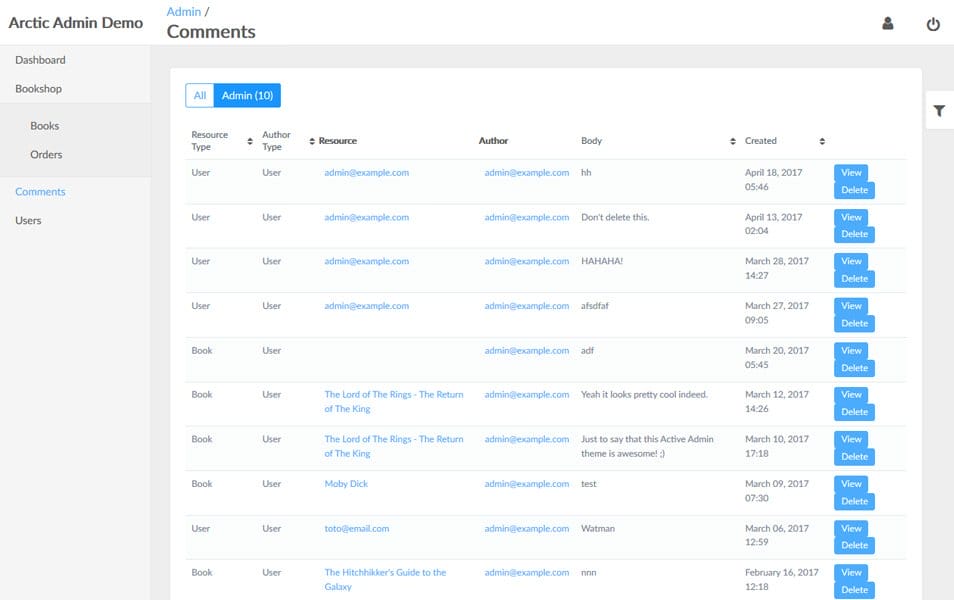
Task: Open Orders in the sidebar
Action: 46,155
